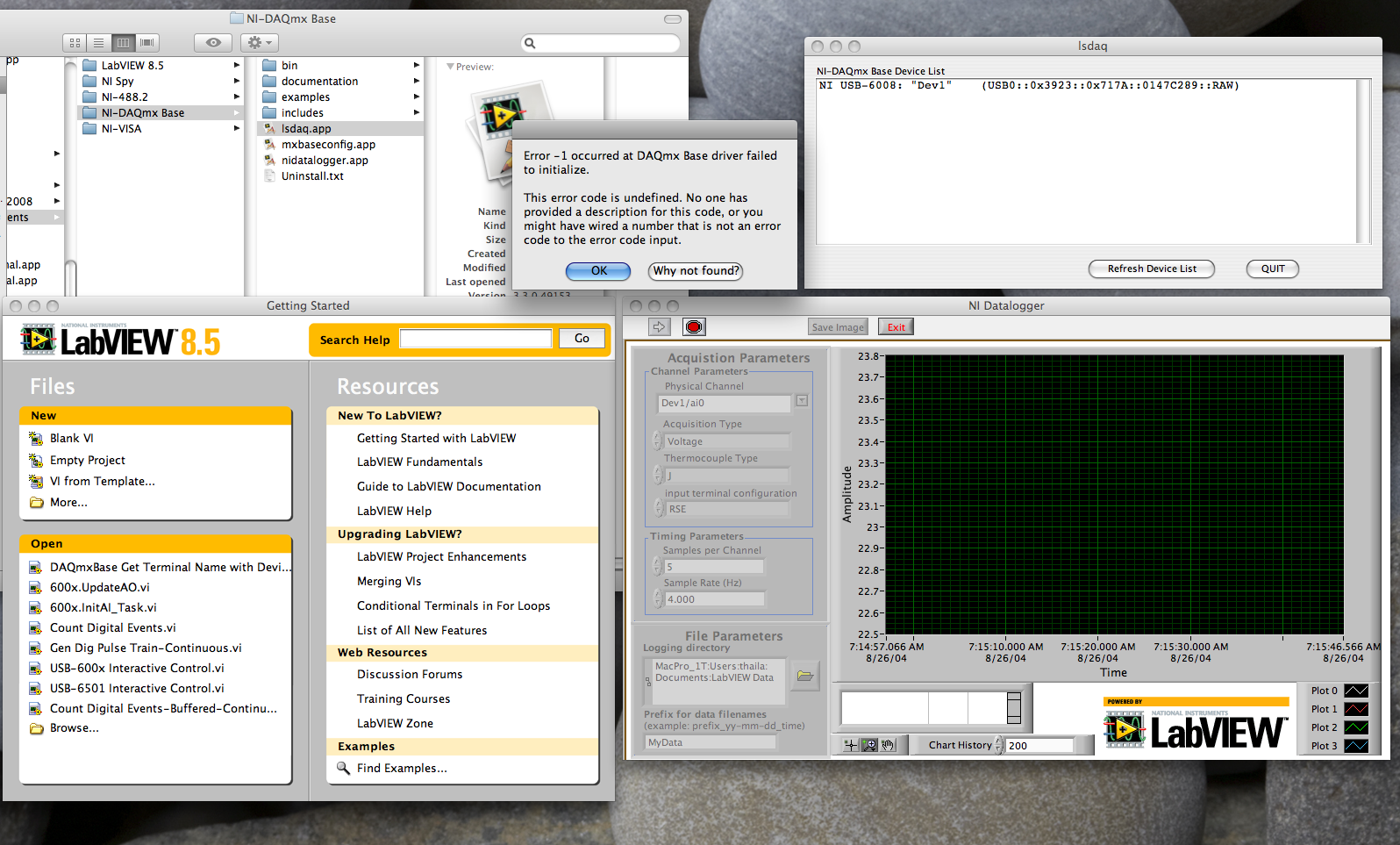
Task: Click the Save Image button
Action: tap(838, 327)
